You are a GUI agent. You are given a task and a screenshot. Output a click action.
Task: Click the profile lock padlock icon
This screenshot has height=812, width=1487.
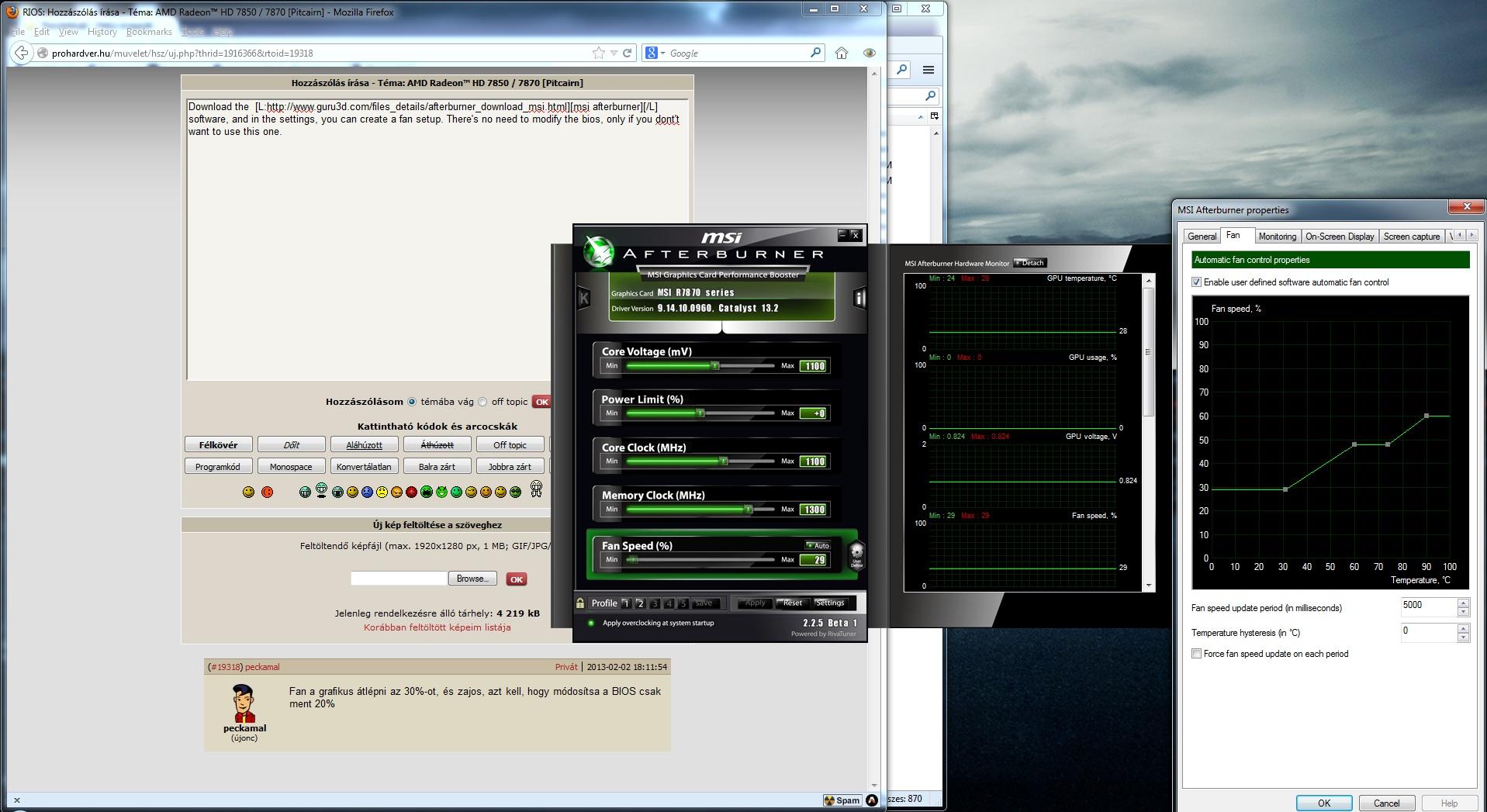580,603
